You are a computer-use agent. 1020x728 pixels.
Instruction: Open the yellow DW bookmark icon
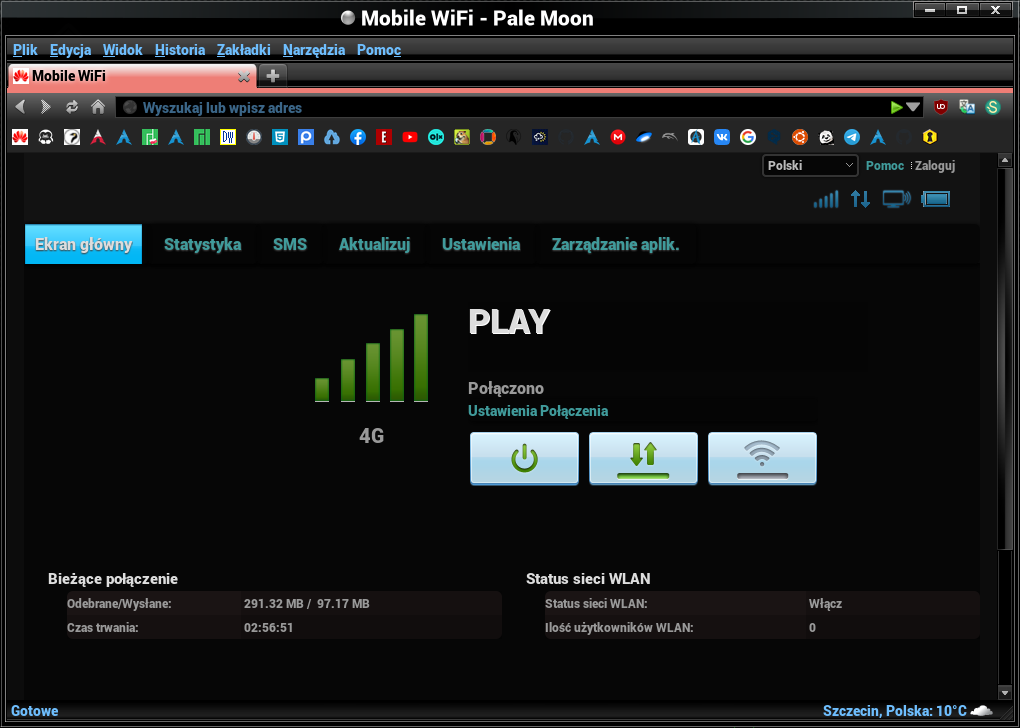[x=228, y=137]
